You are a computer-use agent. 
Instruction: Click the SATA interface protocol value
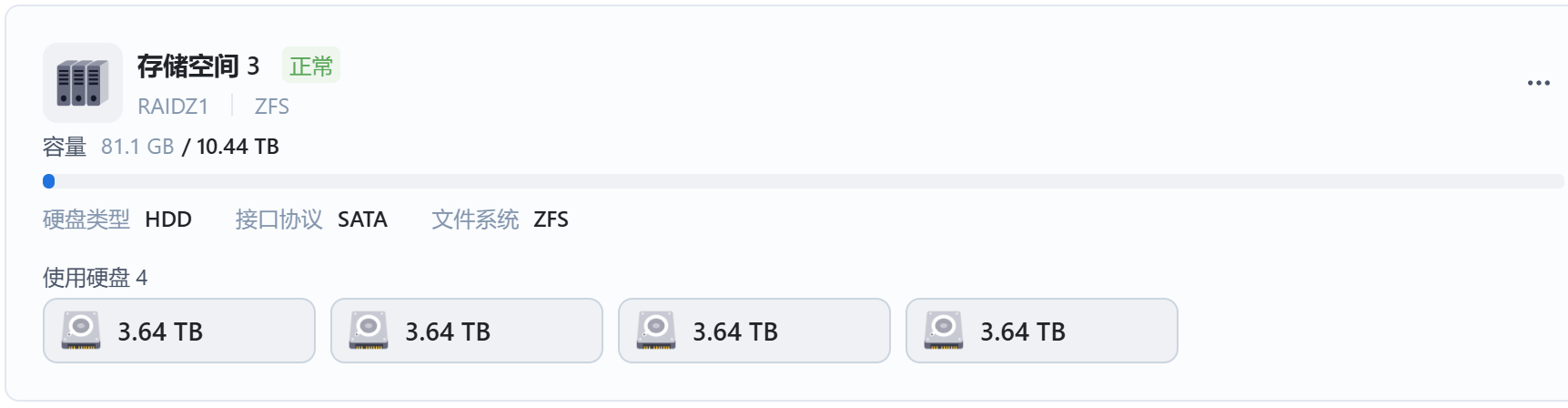[362, 219]
